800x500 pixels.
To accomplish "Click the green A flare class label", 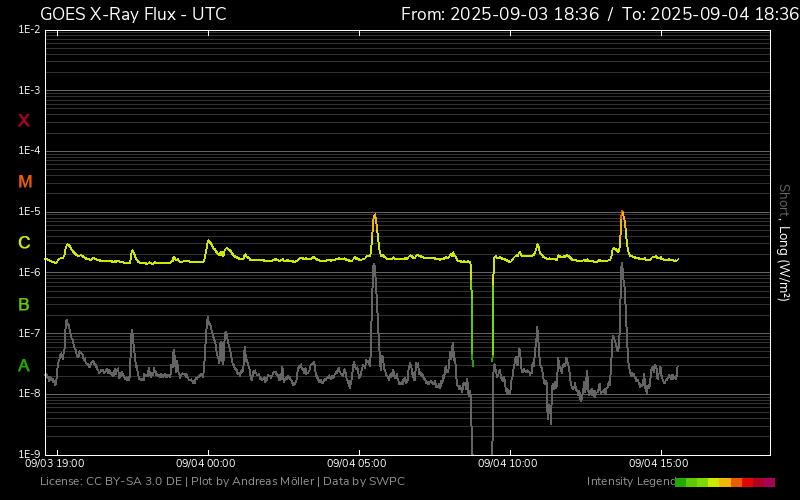I will point(24,366).
